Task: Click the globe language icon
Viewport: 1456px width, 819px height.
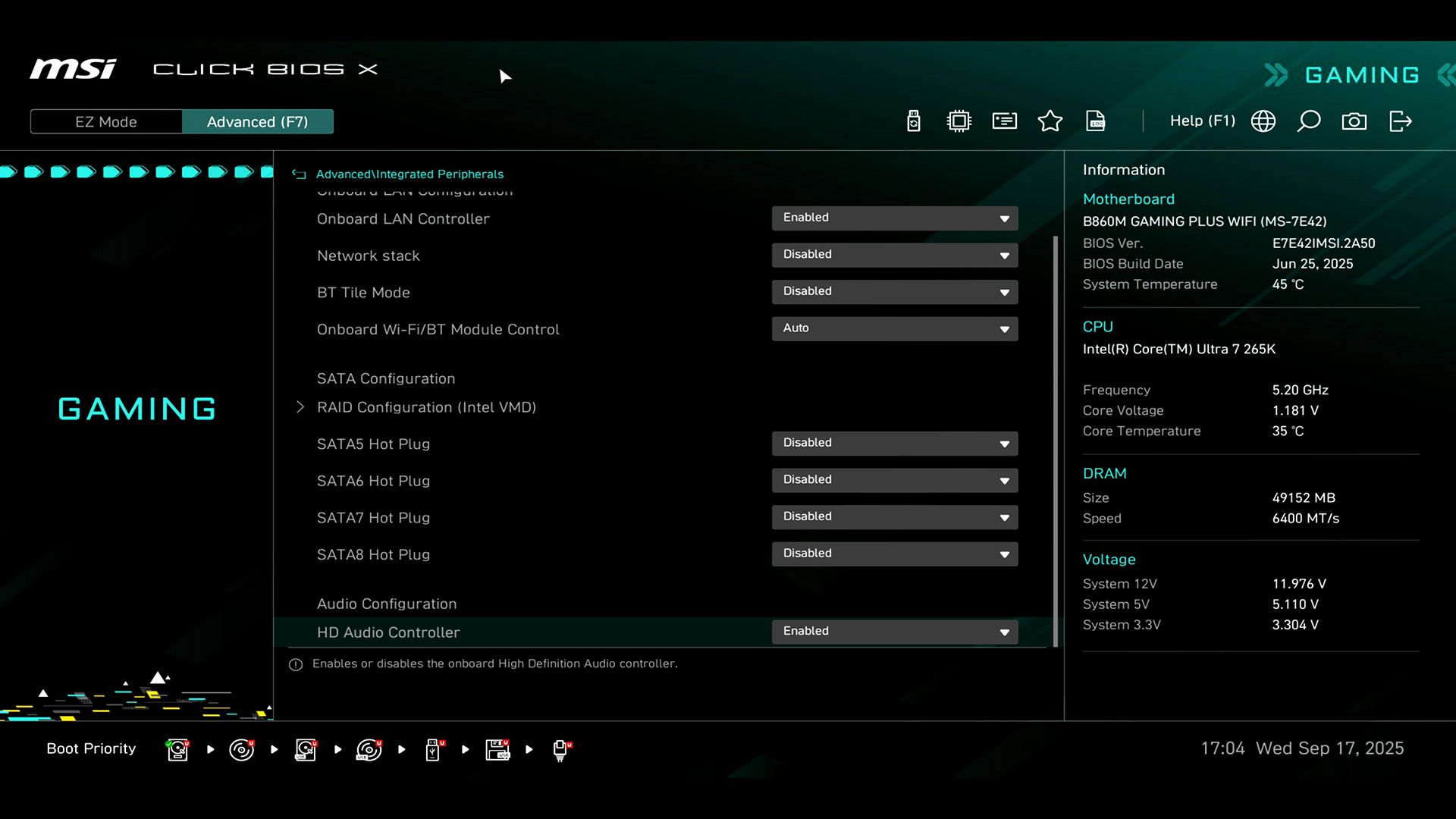Action: point(1263,121)
